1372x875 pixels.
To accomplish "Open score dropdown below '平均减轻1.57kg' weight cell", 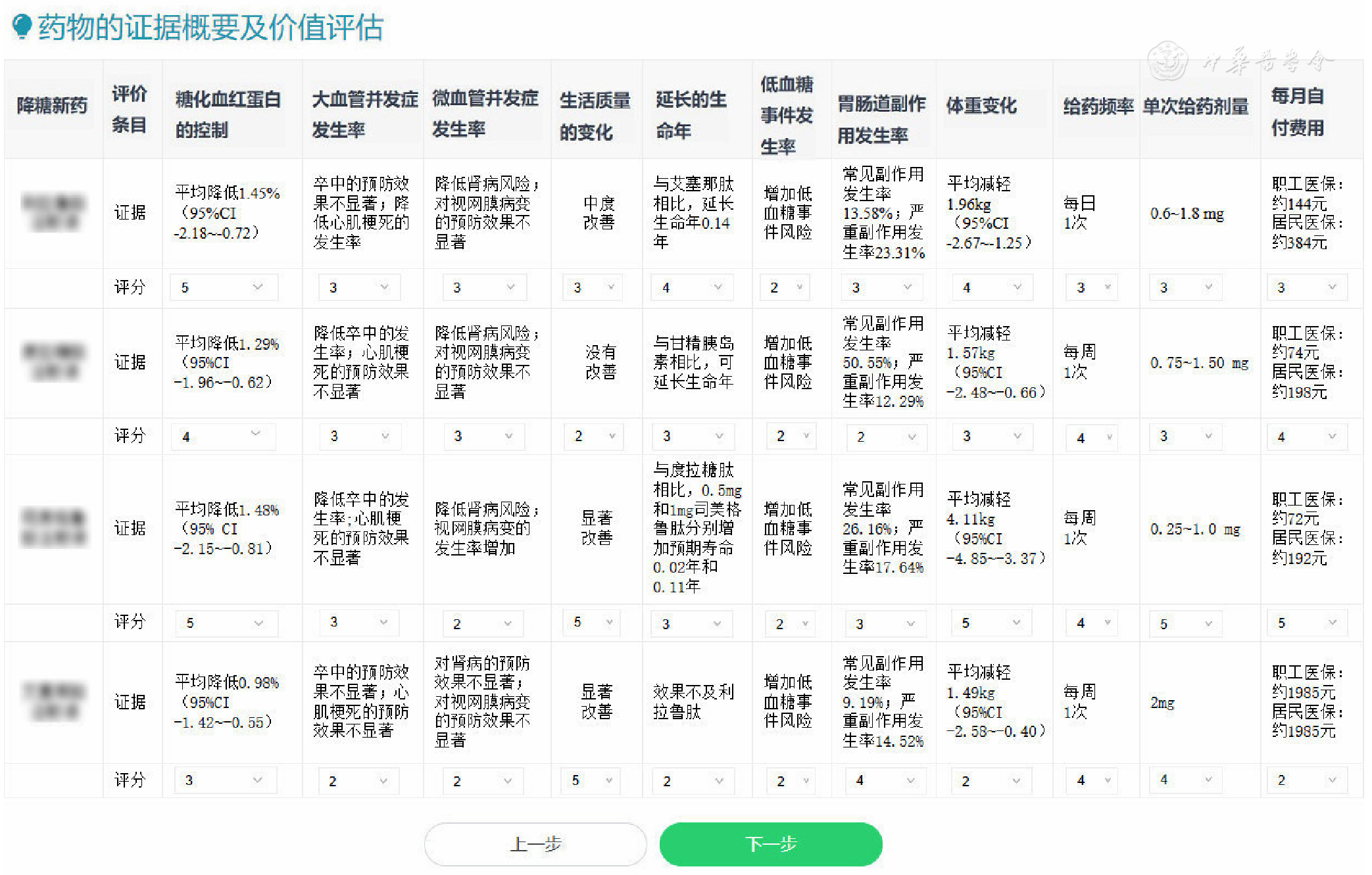I will 993,437.
